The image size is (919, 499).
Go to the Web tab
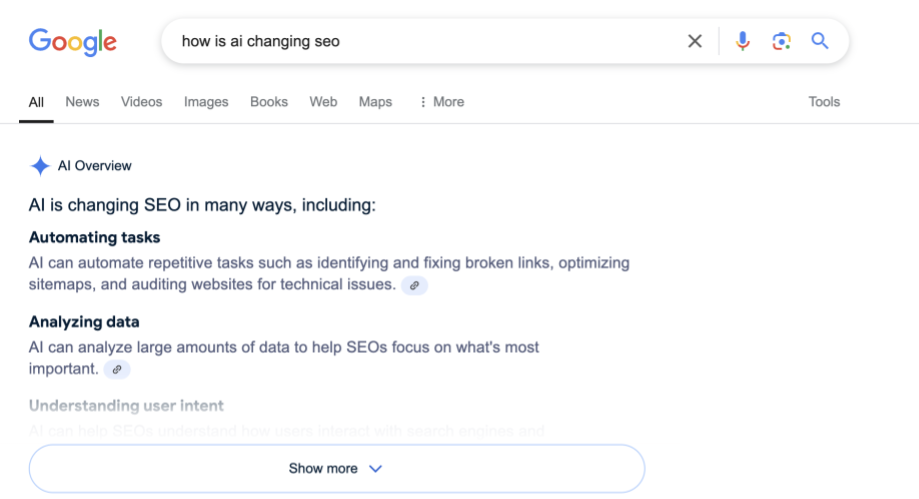[323, 102]
